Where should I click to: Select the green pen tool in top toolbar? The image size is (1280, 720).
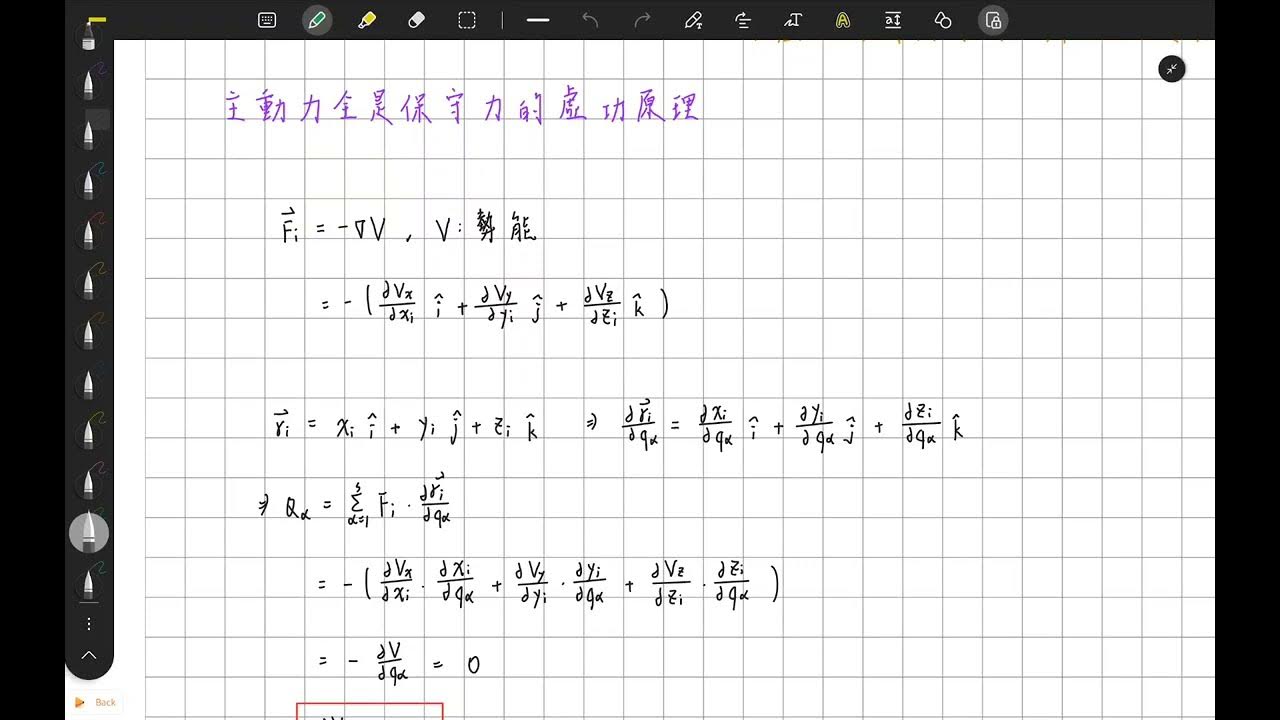(317, 20)
